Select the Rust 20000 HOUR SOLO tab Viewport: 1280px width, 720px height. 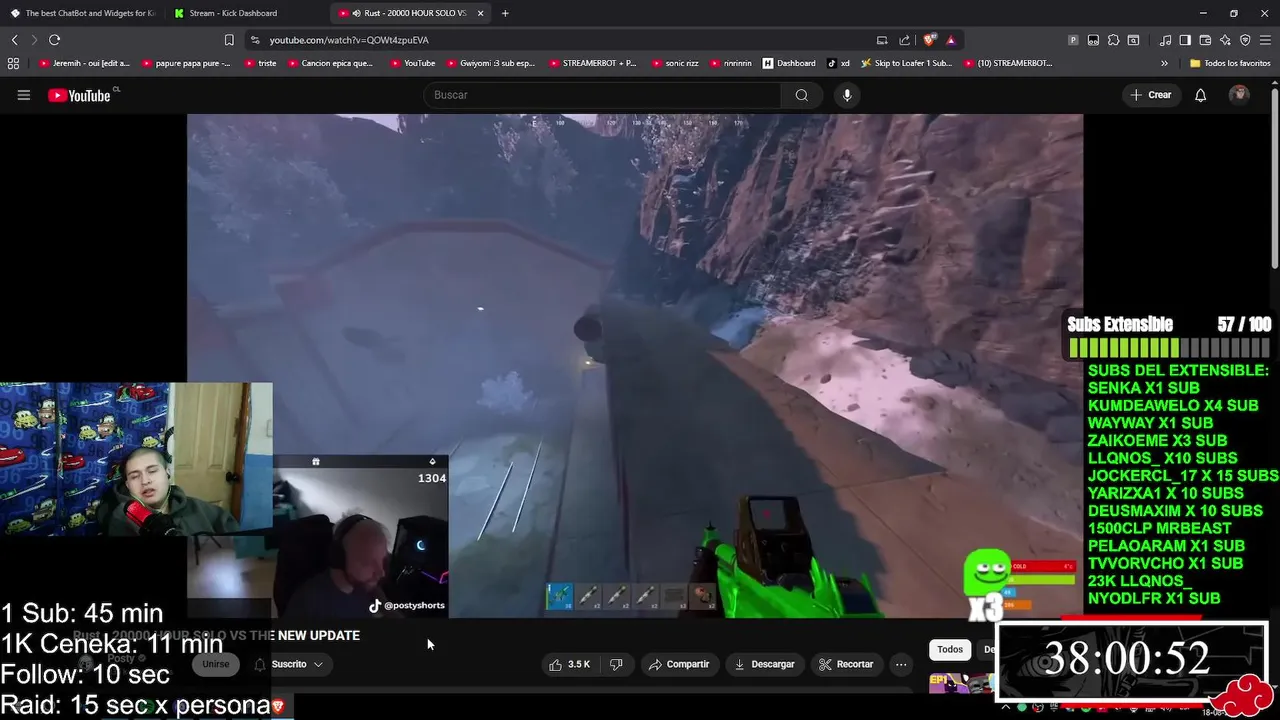[410, 13]
